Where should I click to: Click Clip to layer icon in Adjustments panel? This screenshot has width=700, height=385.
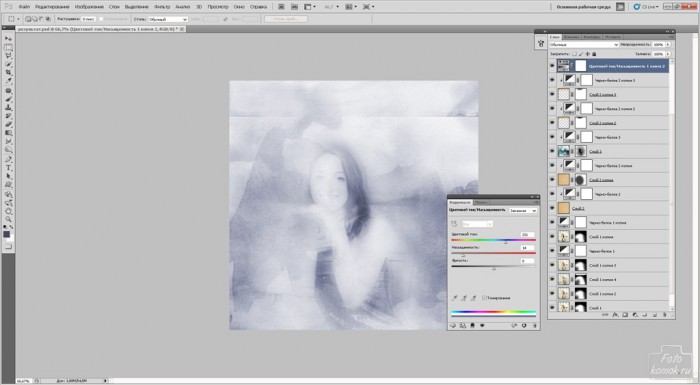click(x=472, y=326)
